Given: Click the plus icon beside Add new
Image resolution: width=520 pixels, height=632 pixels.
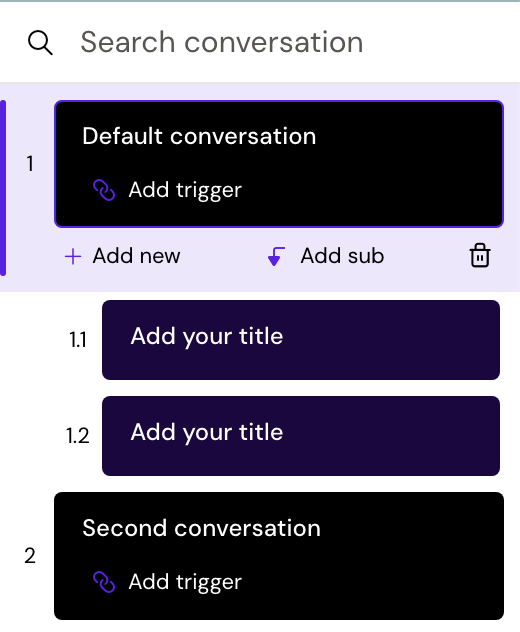Looking at the screenshot, I should pos(73,256).
